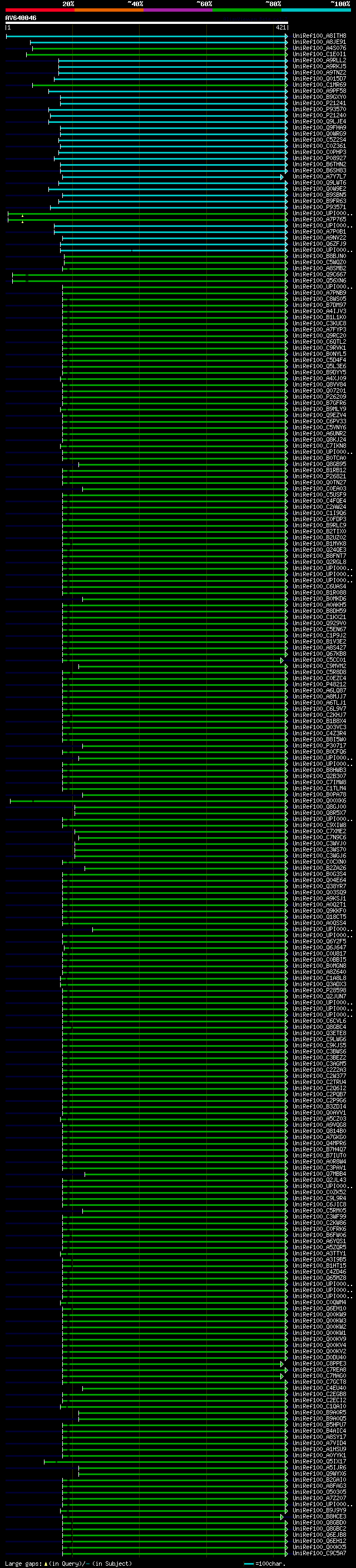The image size is (356, 1568).
Task: Click the cyan ~100% identity legend bar
Action: (x=316, y=10)
